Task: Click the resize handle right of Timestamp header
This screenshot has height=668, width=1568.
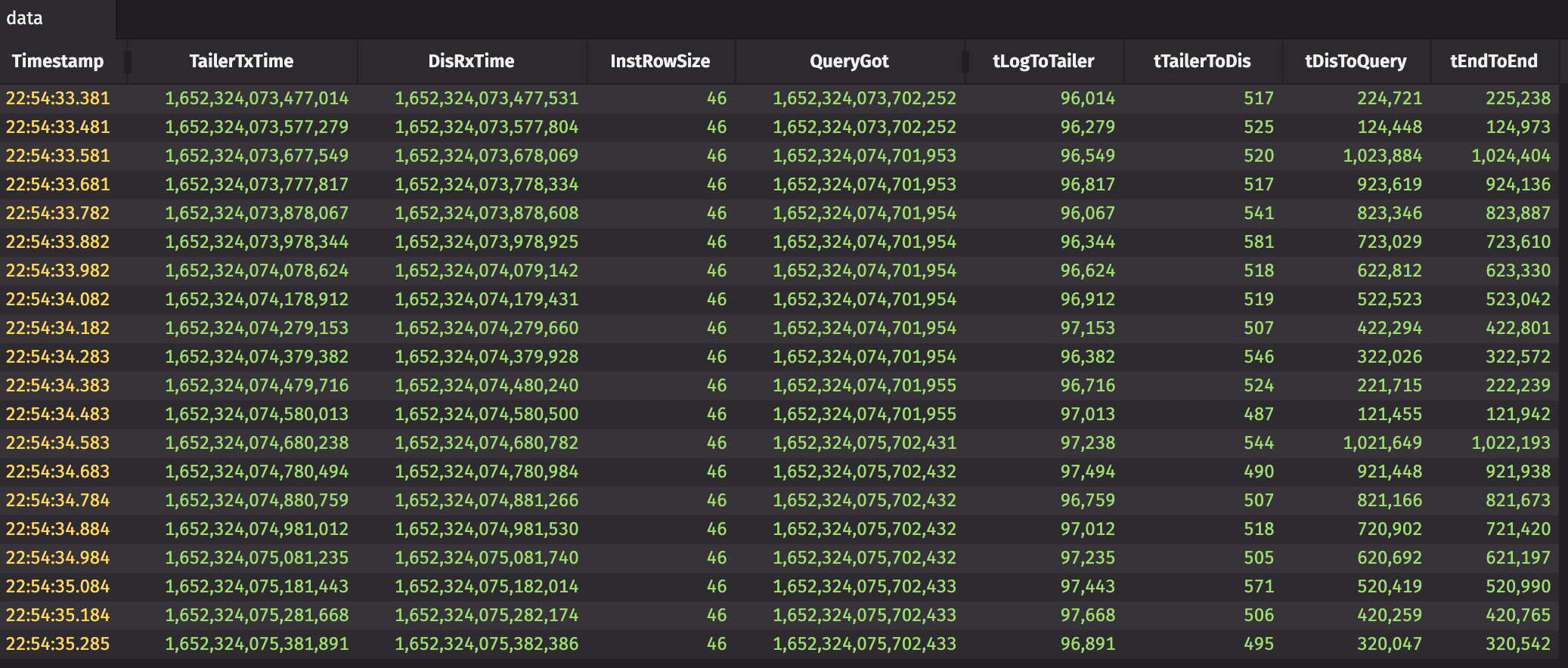Action: 128,61
